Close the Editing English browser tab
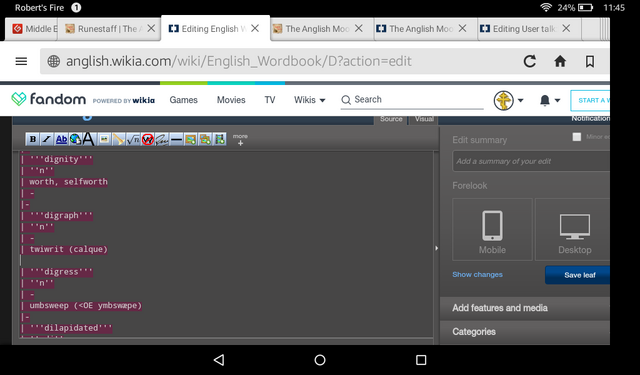 tap(255, 29)
